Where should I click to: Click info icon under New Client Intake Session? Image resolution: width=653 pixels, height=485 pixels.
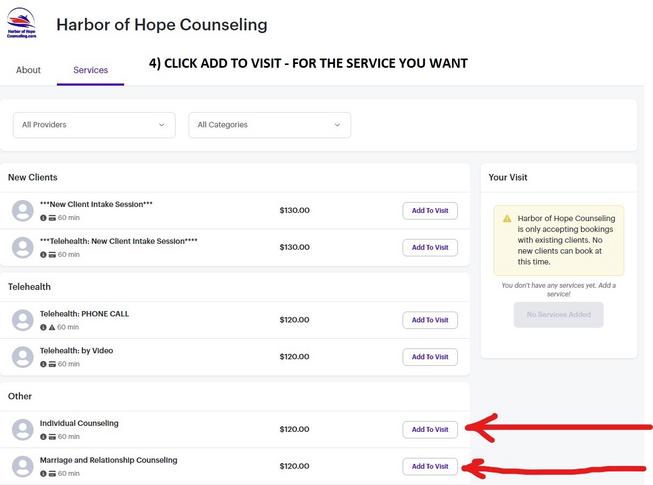click(x=43, y=218)
